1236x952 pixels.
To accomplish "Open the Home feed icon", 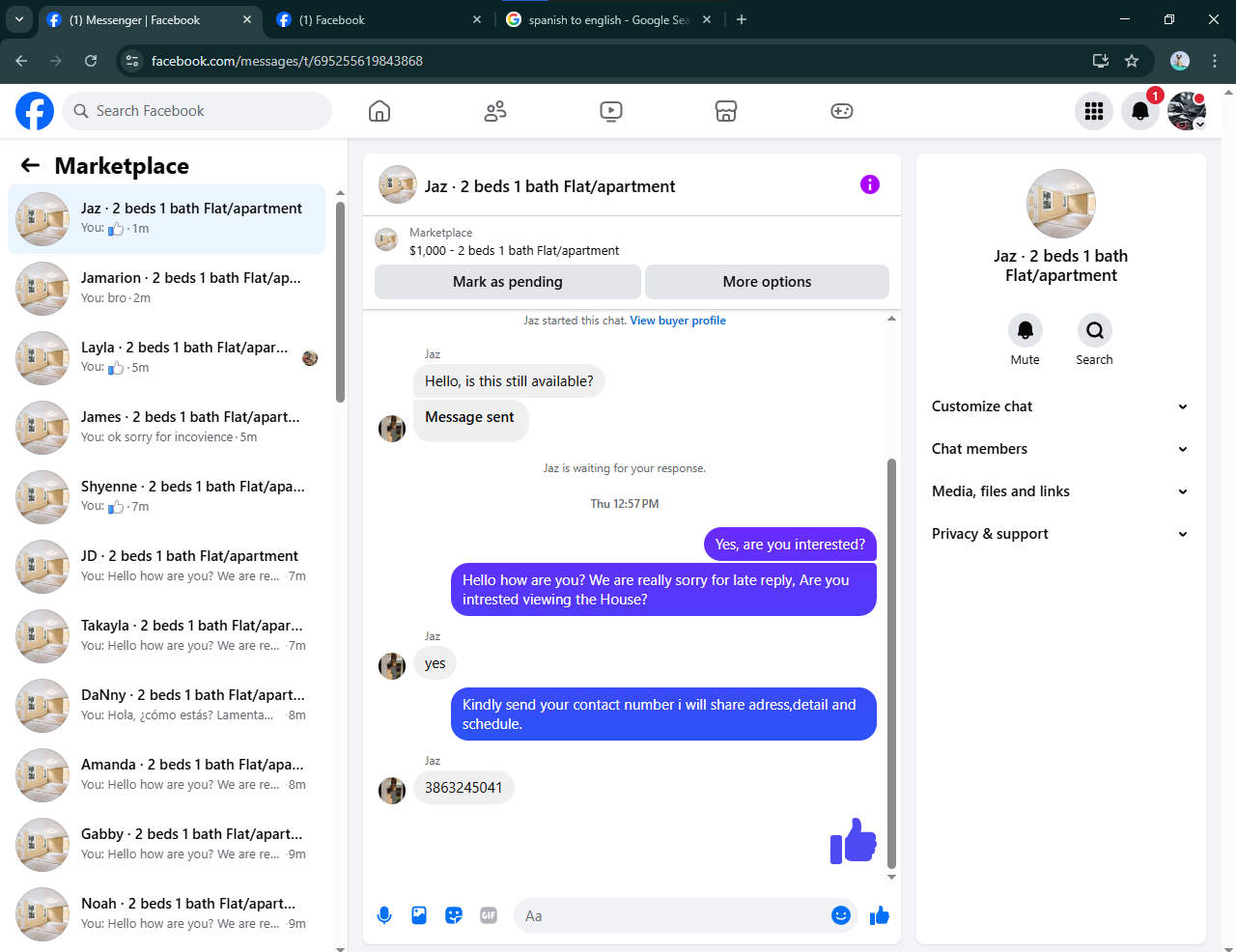I will point(379,111).
